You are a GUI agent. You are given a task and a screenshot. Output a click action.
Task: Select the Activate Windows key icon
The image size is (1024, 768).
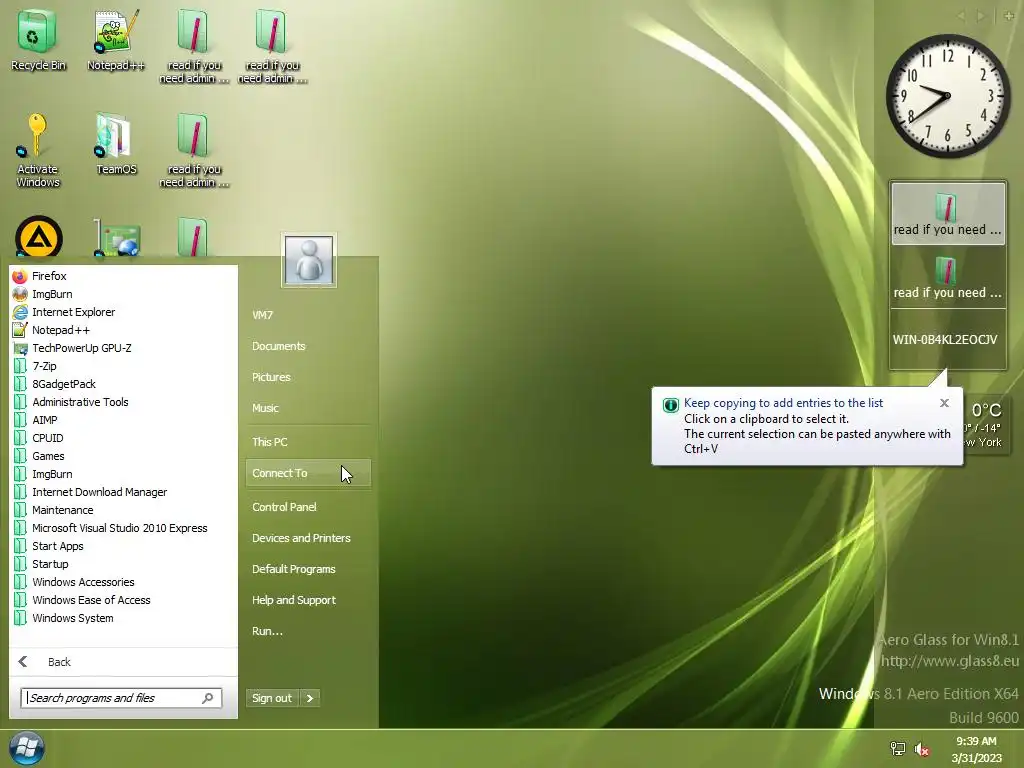point(37,150)
